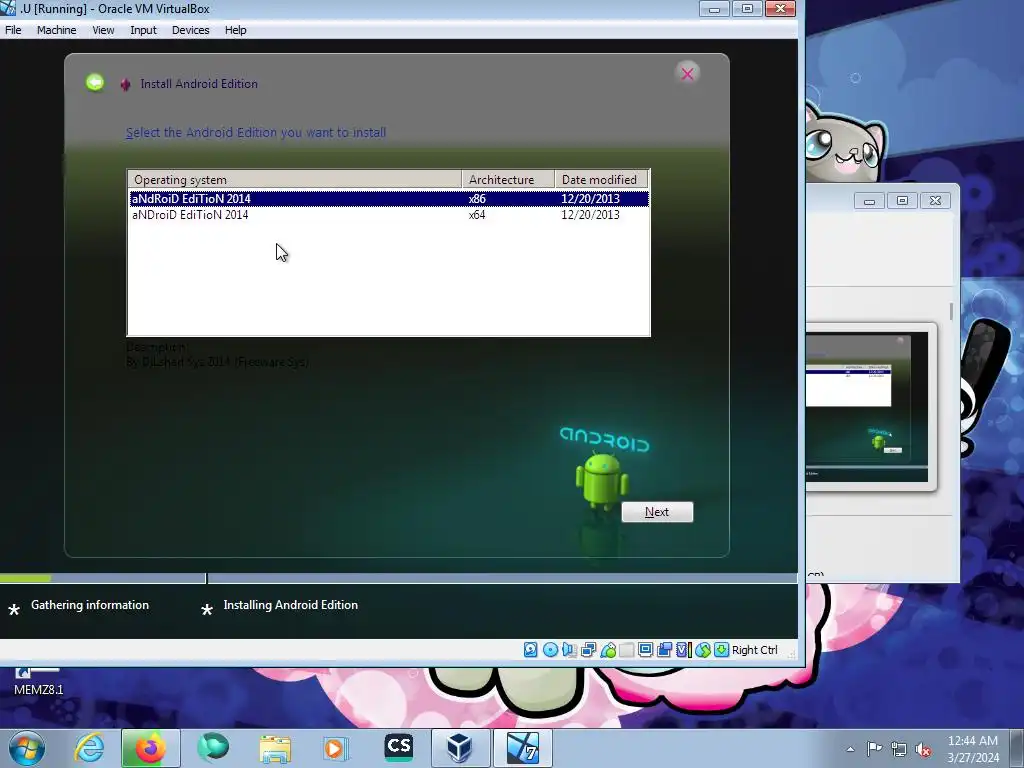Image resolution: width=1024 pixels, height=768 pixels.
Task: Click the Architecture column header
Action: coord(508,180)
